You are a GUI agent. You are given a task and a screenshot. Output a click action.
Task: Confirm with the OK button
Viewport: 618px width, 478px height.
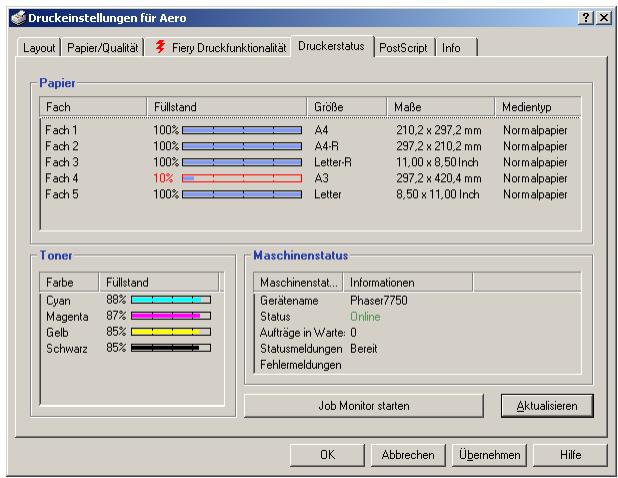(328, 455)
